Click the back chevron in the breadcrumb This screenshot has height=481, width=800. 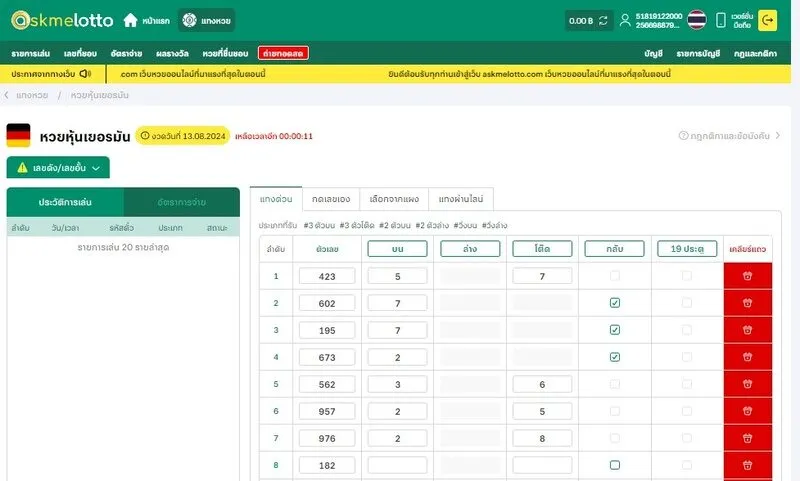click(x=8, y=95)
